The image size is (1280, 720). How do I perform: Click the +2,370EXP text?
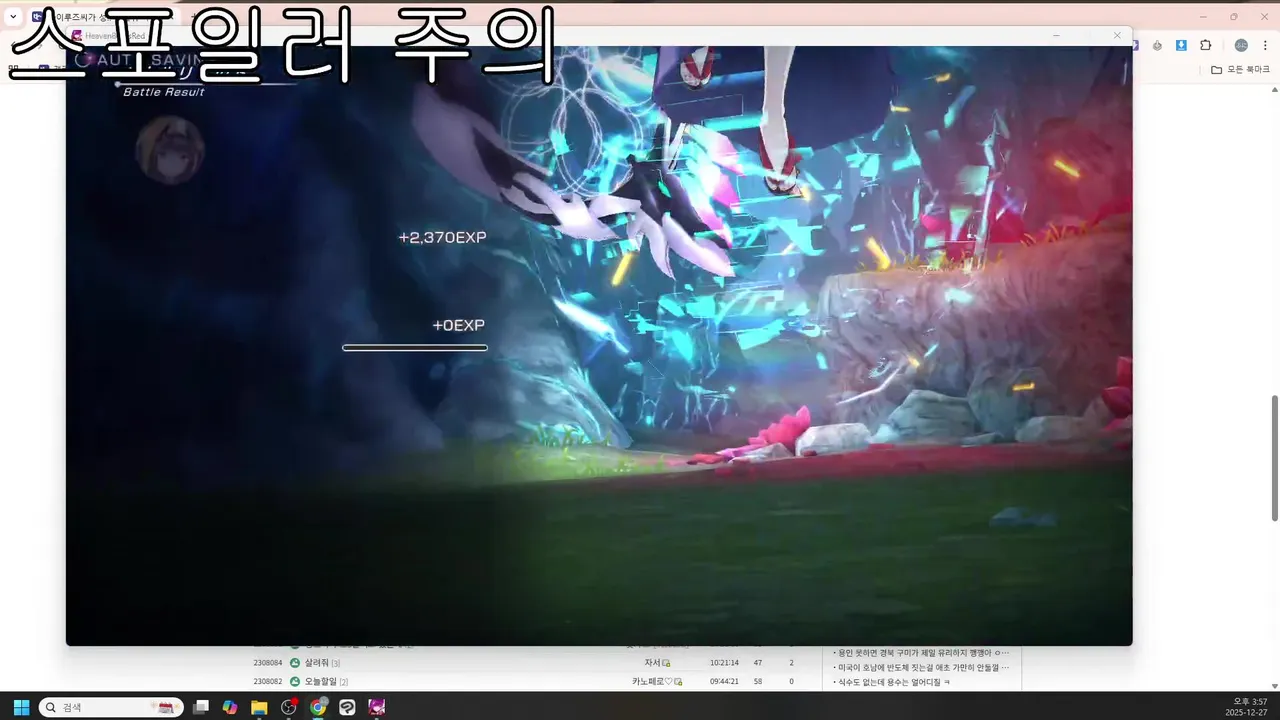click(x=442, y=237)
